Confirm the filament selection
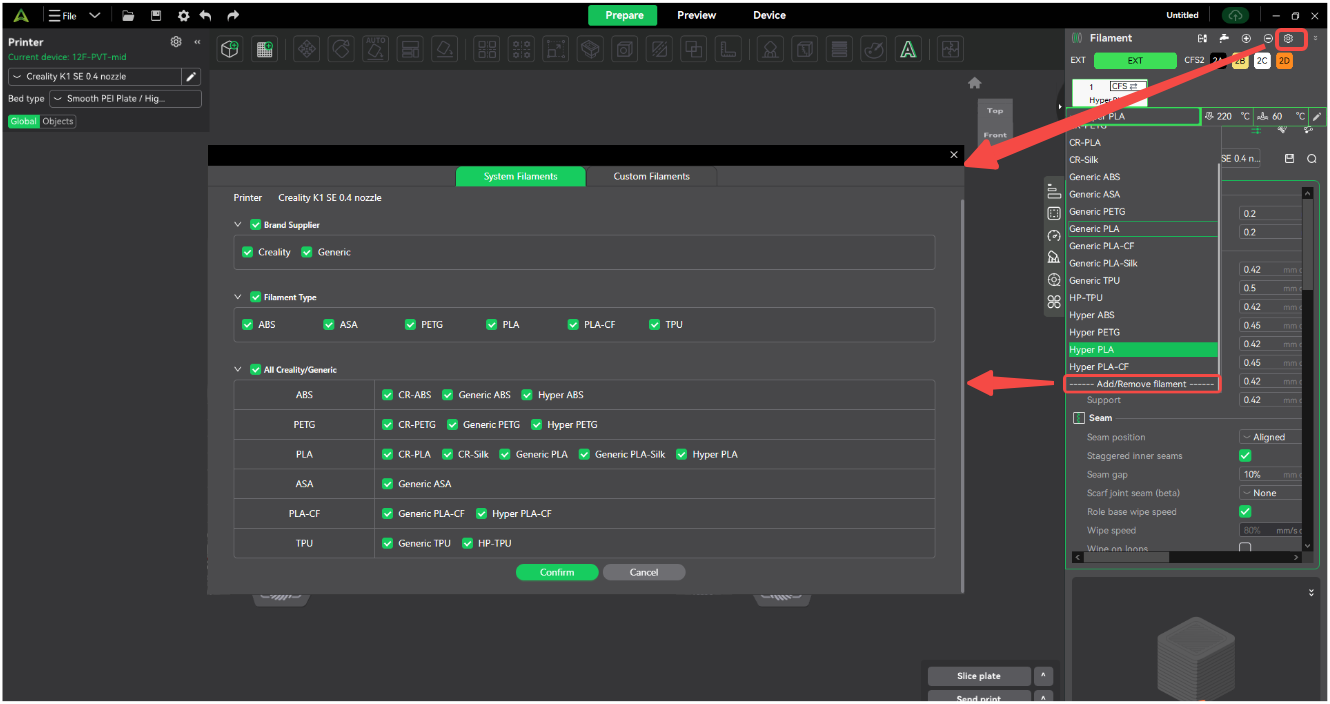 [x=557, y=572]
